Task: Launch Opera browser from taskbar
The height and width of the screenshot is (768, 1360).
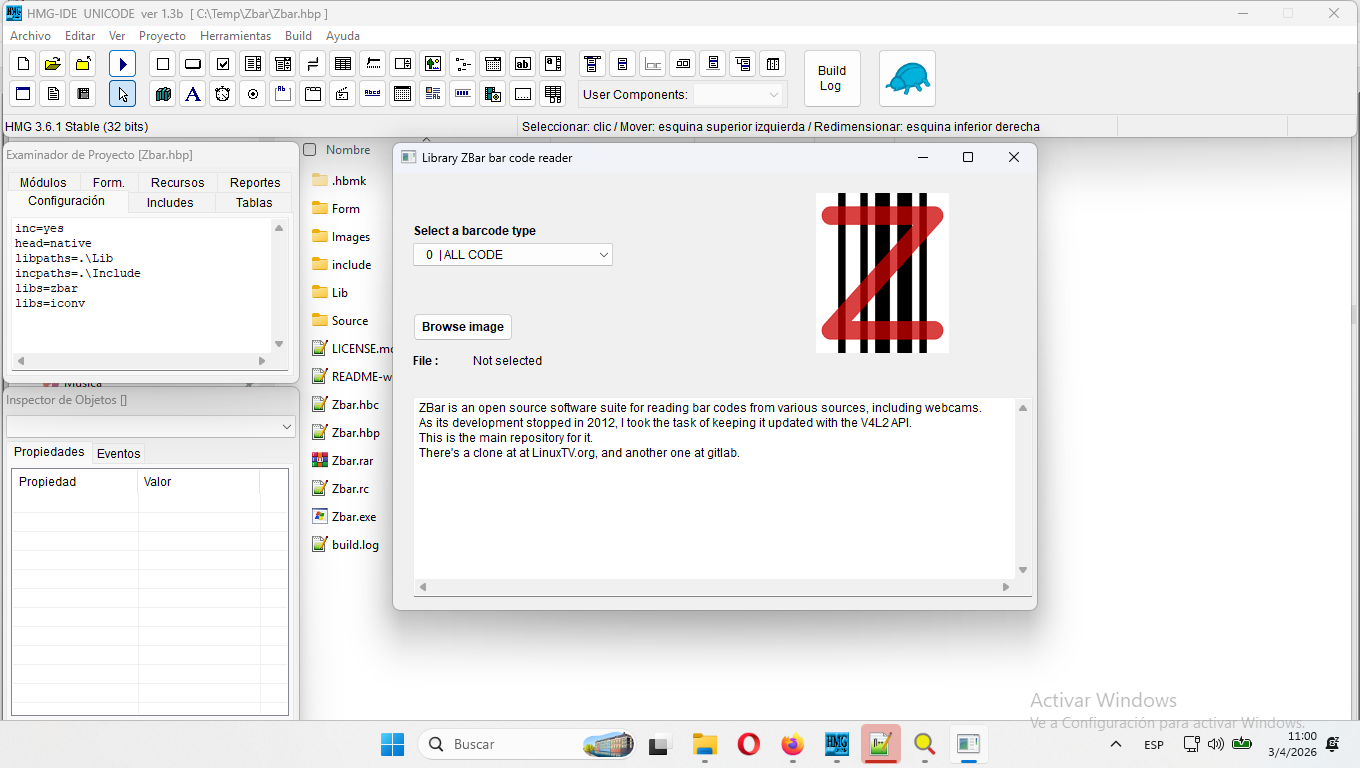Action: [749, 744]
